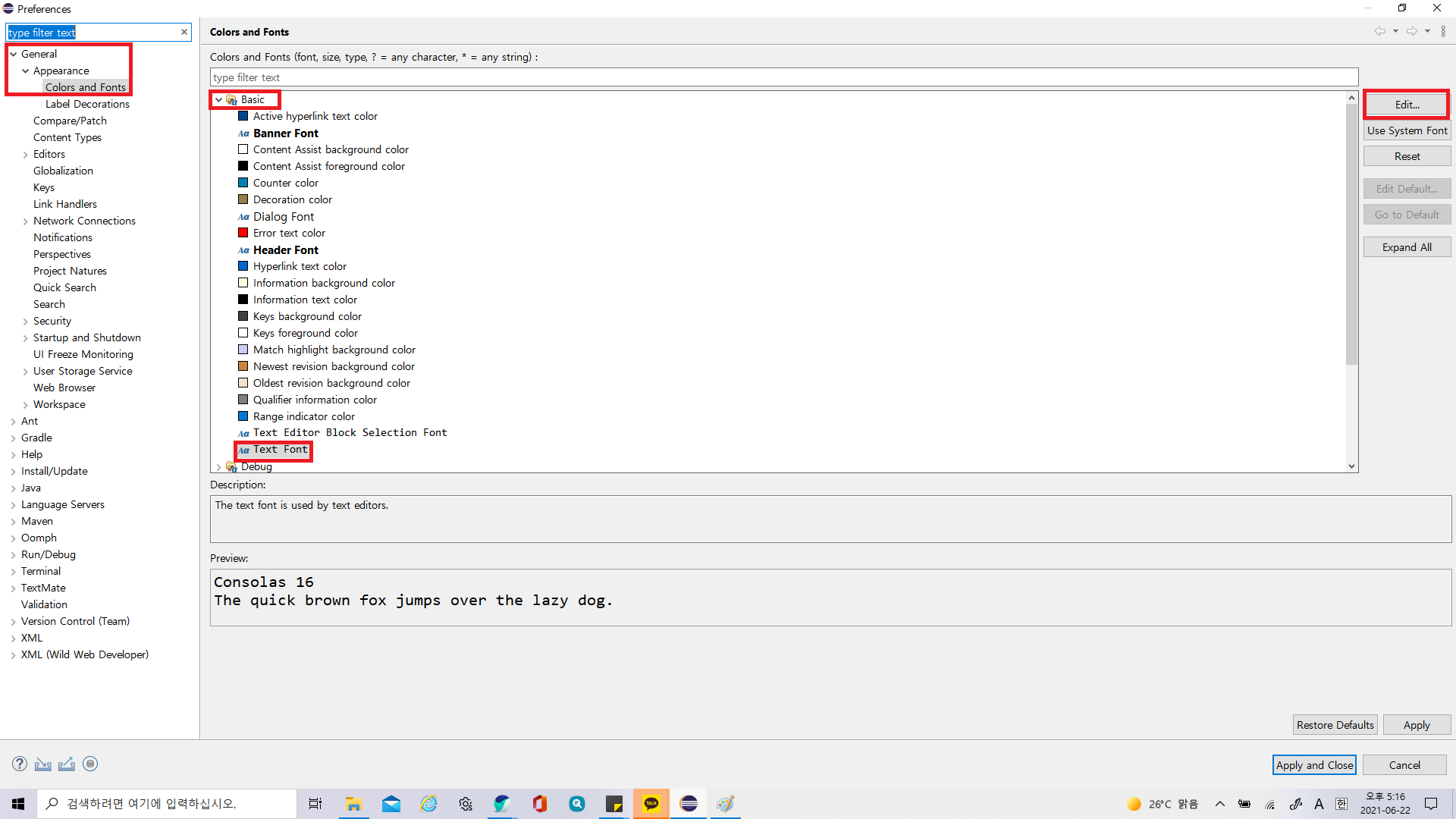The height and width of the screenshot is (819, 1456).
Task: Expand the Java preferences node
Action: (14, 488)
